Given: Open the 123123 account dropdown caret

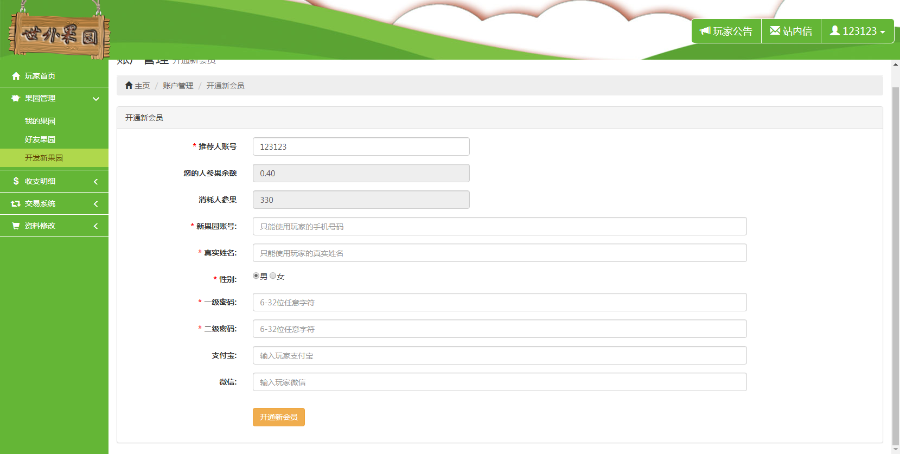Looking at the screenshot, I should [x=882, y=32].
